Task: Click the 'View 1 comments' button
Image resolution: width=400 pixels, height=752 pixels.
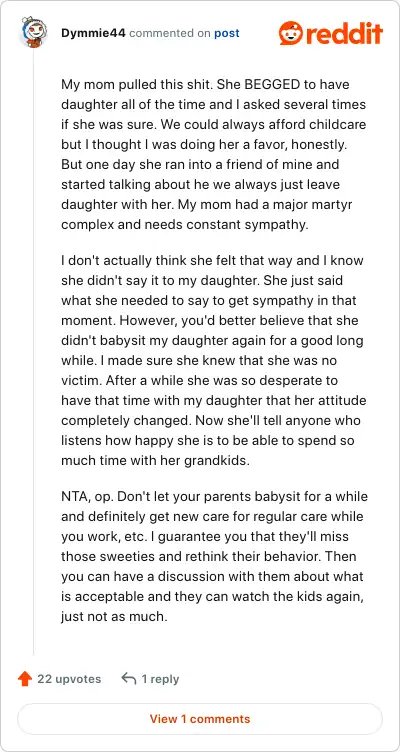Action: point(200,719)
